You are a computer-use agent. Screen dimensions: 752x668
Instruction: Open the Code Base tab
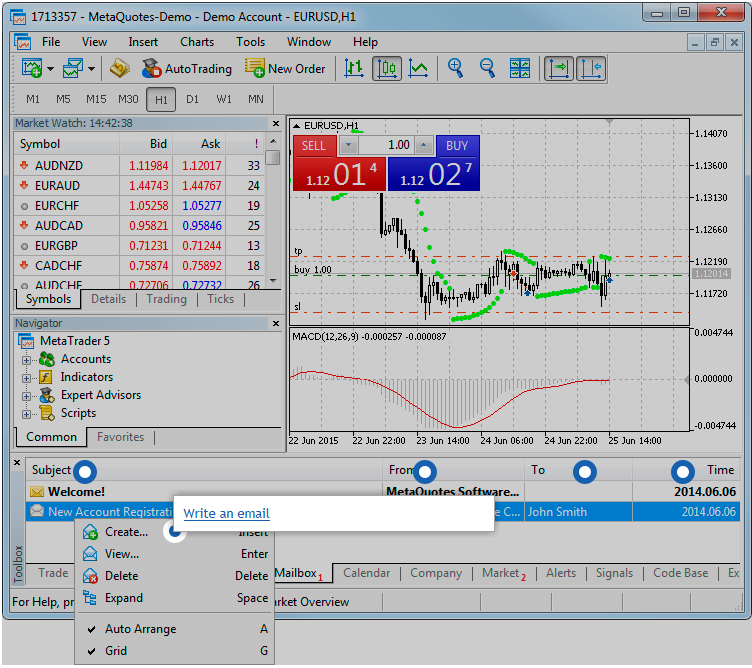click(x=681, y=573)
